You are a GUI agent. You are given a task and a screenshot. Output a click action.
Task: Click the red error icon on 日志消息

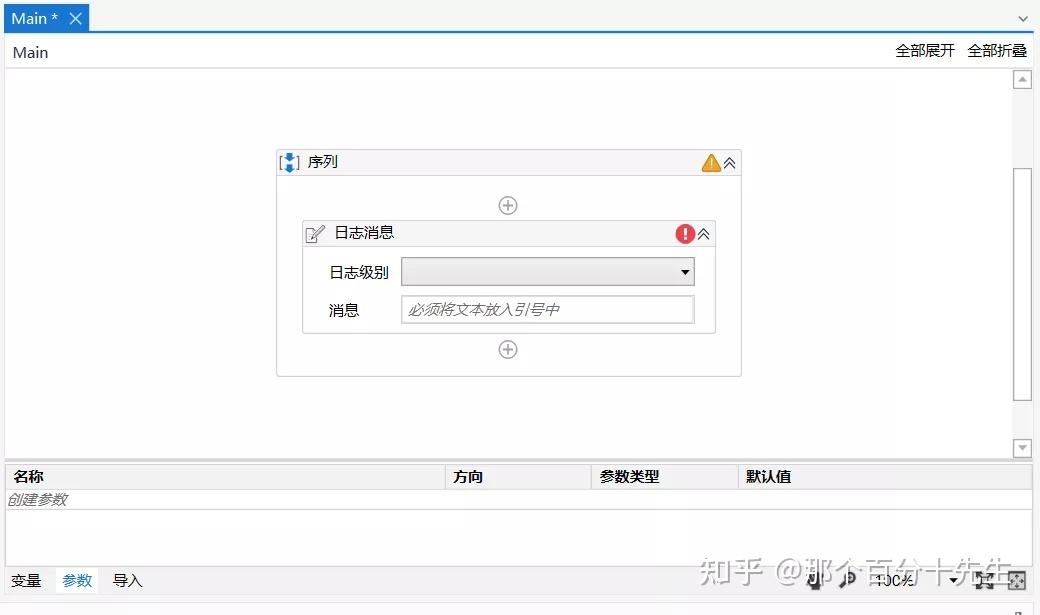click(x=685, y=233)
